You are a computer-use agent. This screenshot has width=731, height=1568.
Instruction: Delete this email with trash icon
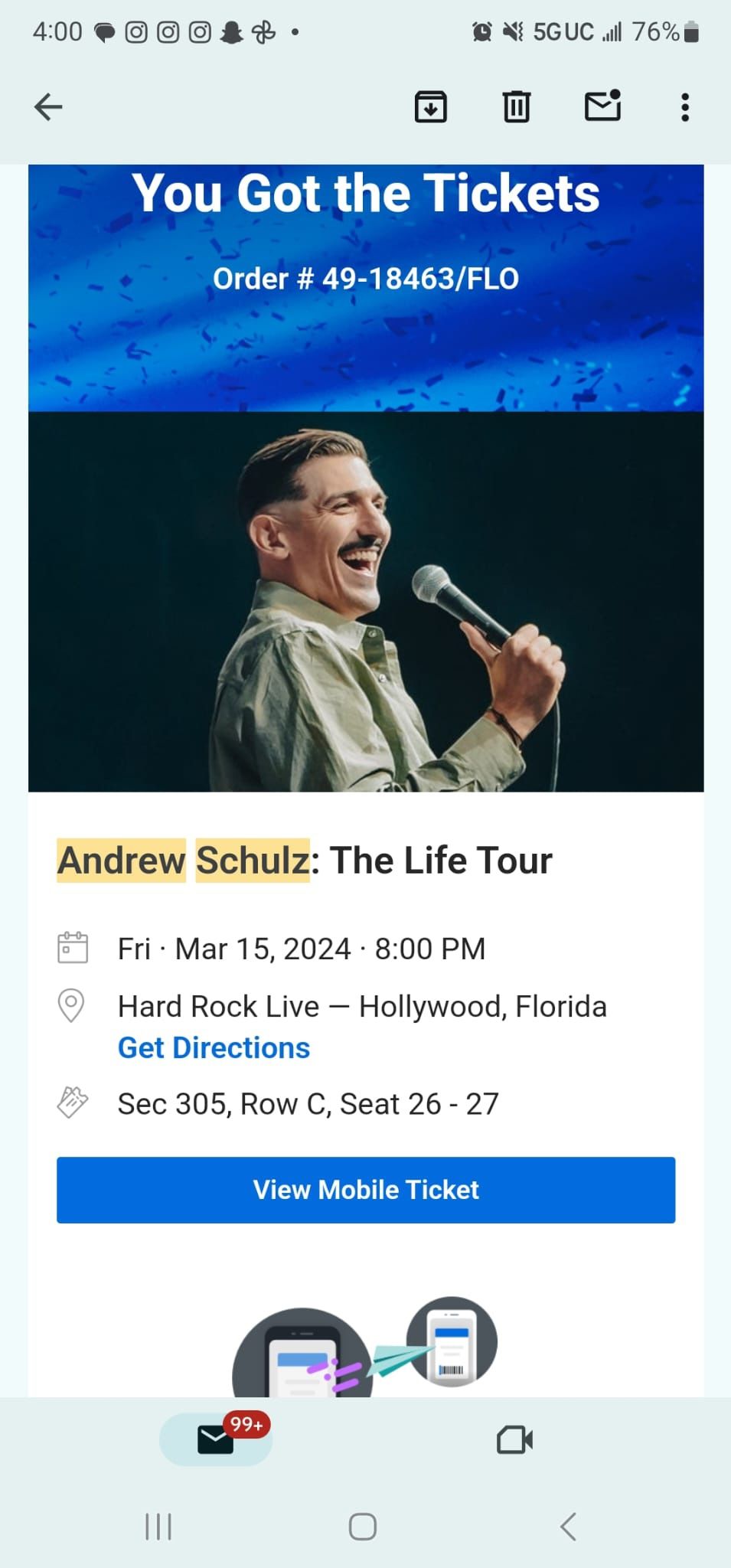(x=517, y=107)
